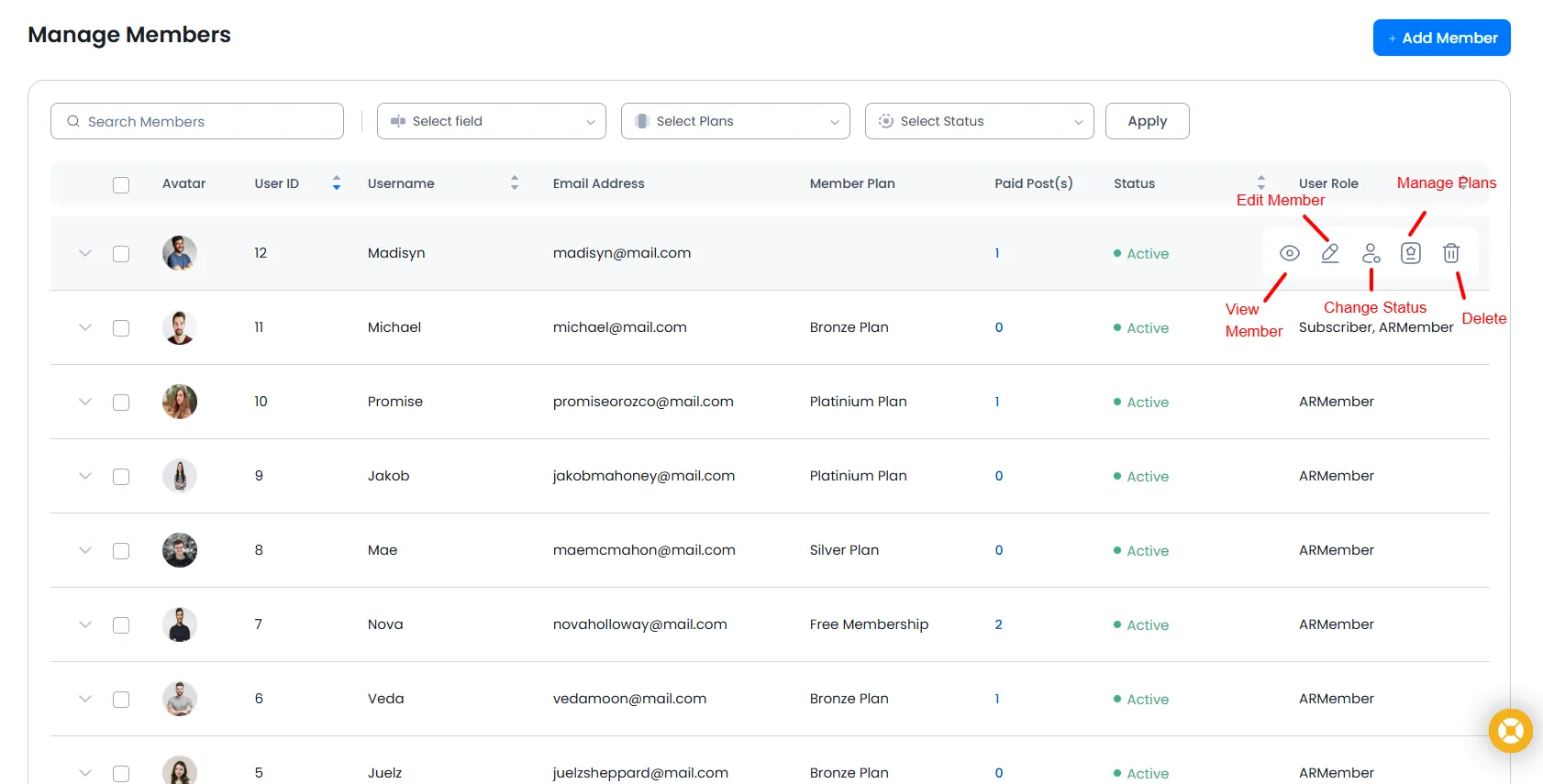Viewport: 1543px width, 784px height.
Task: Sort members by User ID arrows
Action: coord(337,183)
